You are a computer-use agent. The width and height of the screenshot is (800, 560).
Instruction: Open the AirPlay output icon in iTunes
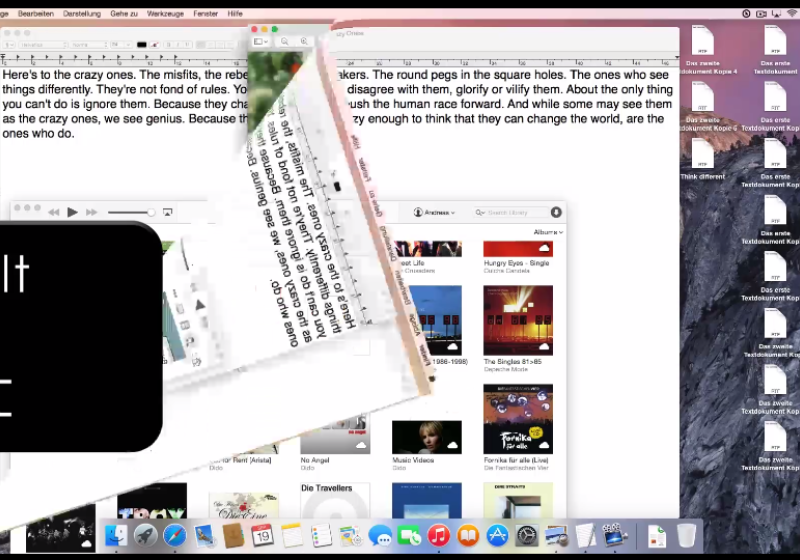(x=168, y=212)
